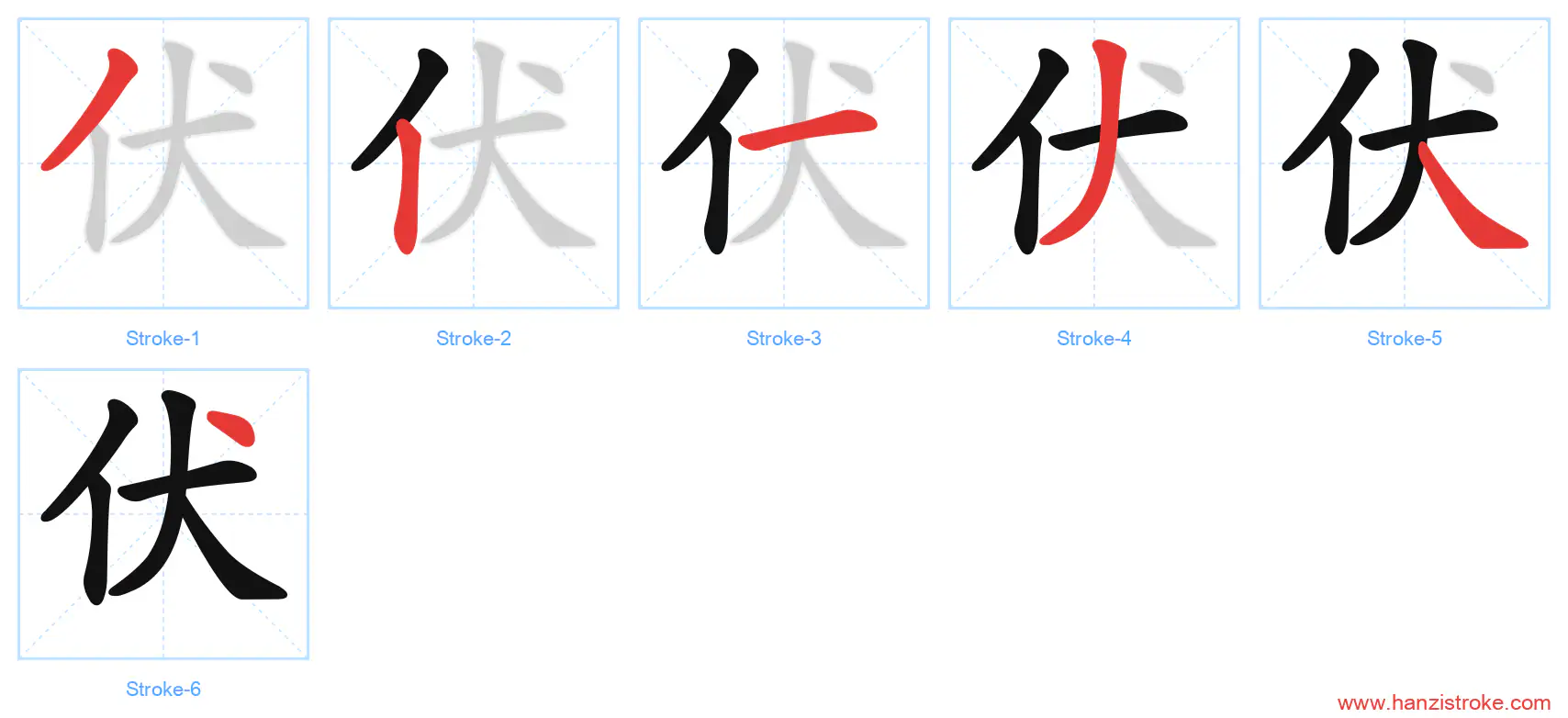Click the Stroke-4 character diagram
Viewport: 1568px width, 718px height.
point(1094,163)
